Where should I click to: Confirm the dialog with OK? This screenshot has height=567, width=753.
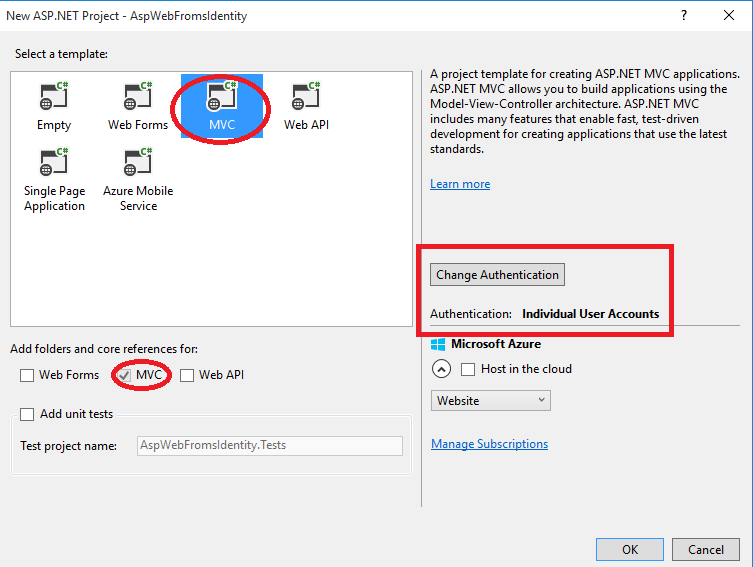(x=629, y=549)
